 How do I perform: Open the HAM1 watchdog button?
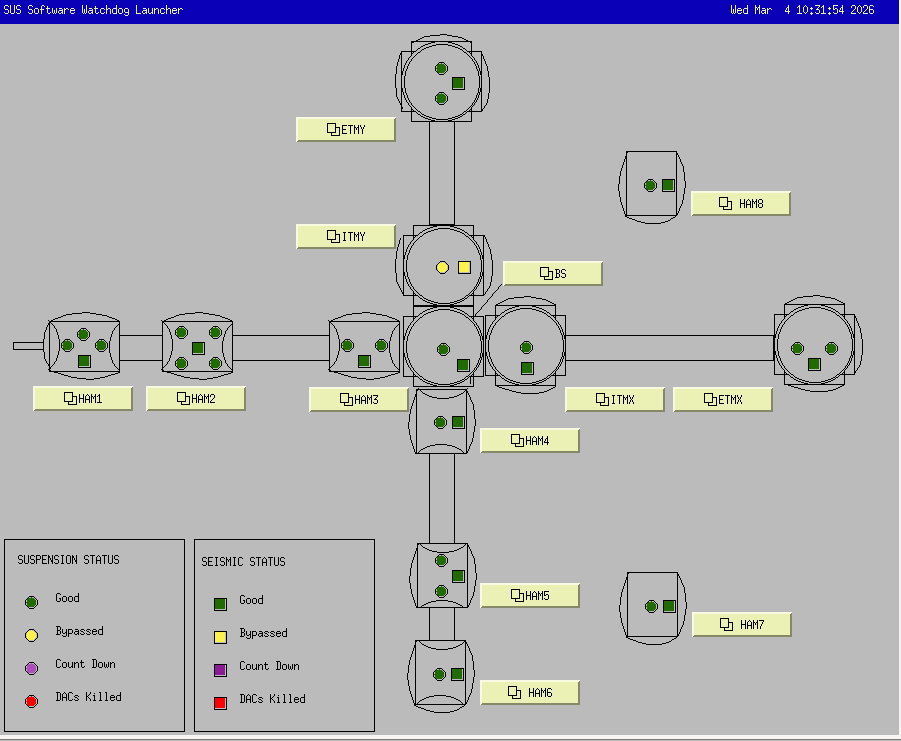coord(83,399)
